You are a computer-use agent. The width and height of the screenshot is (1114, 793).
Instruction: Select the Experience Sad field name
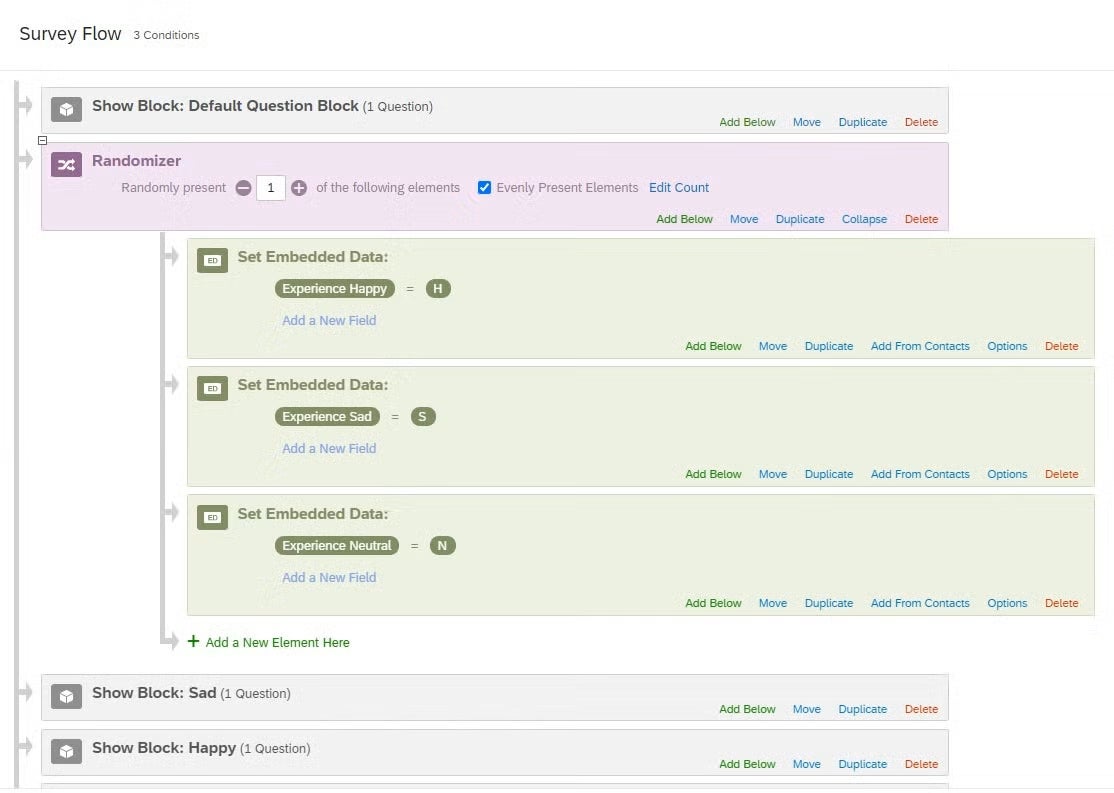pyautogui.click(x=327, y=416)
